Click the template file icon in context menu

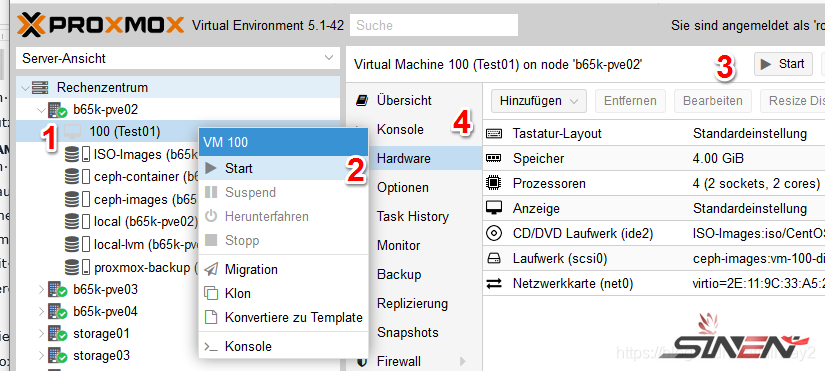point(211,318)
